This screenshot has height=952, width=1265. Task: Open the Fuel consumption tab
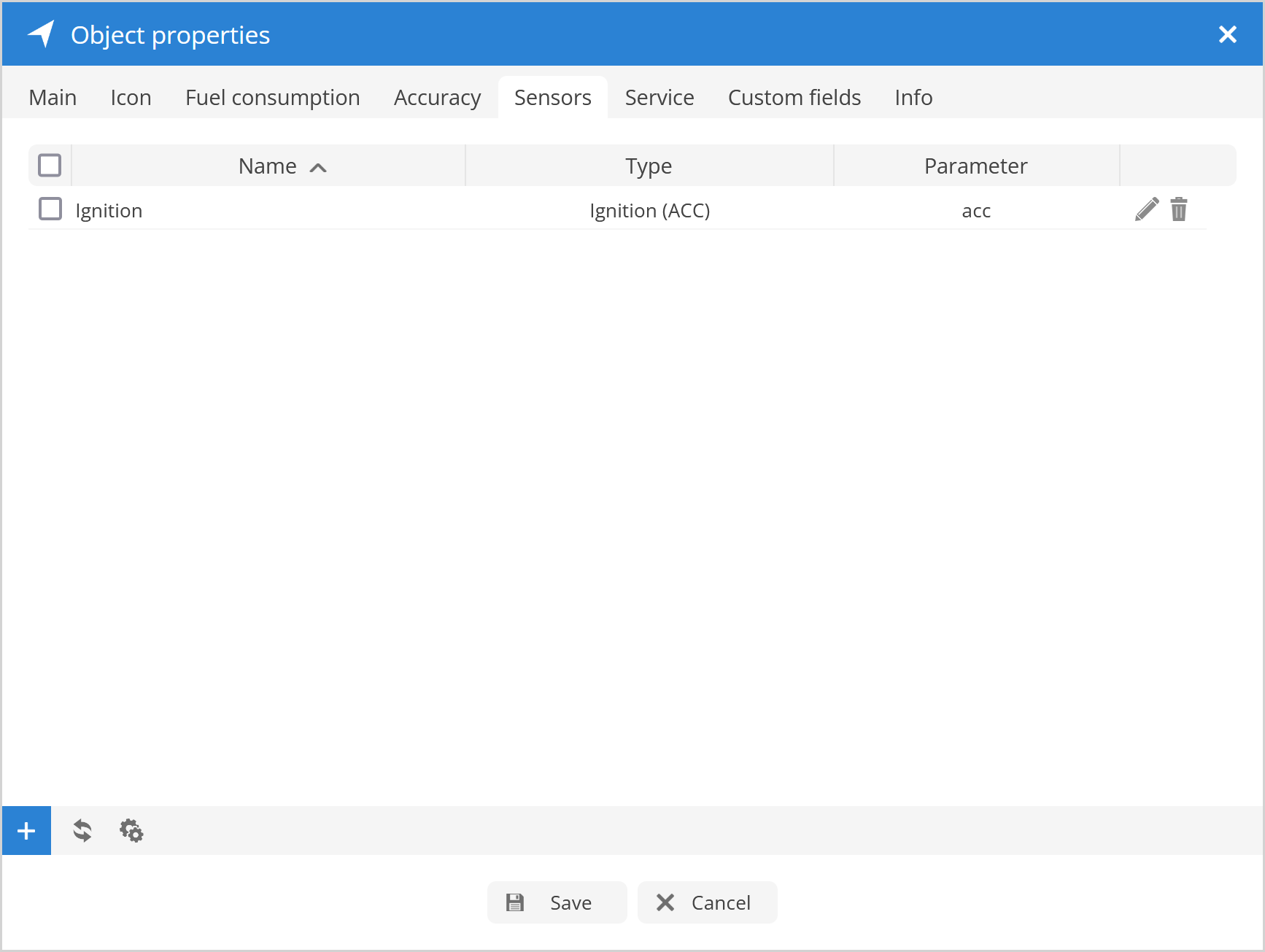272,98
